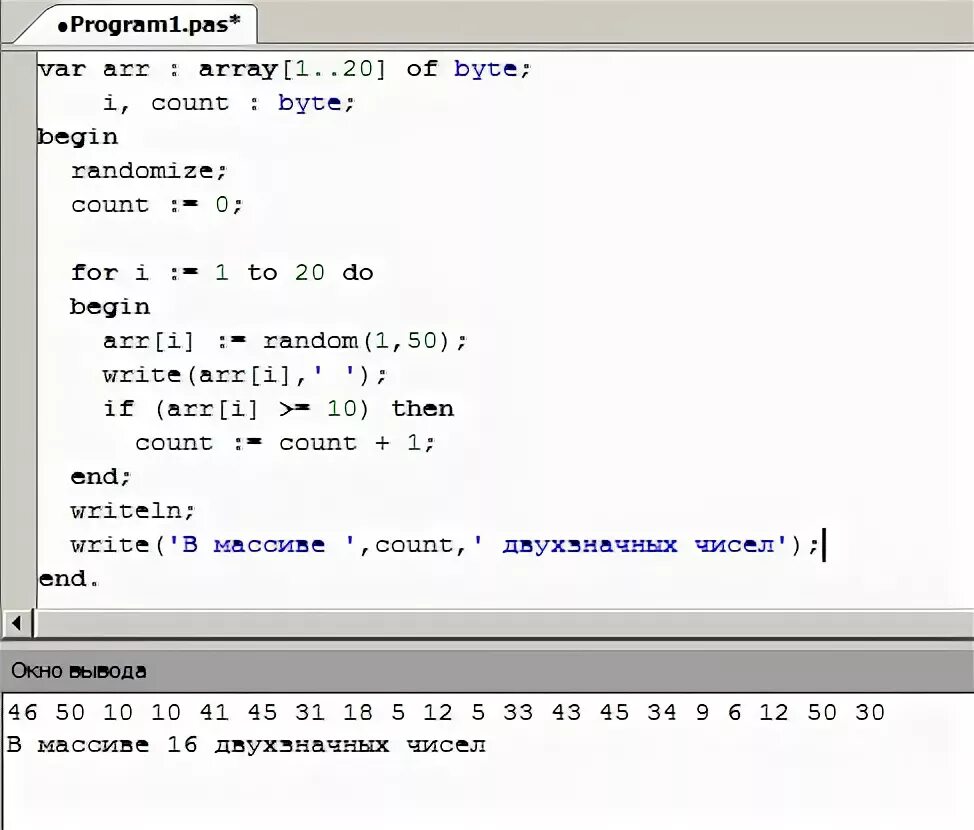Viewport: 974px width, 830px height.
Task: Click the 'end;' line closing the loop
Action: pyautogui.click(x=101, y=477)
